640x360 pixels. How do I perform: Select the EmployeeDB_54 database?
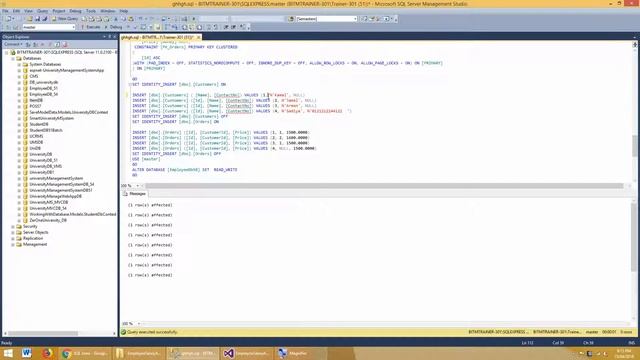(x=43, y=94)
